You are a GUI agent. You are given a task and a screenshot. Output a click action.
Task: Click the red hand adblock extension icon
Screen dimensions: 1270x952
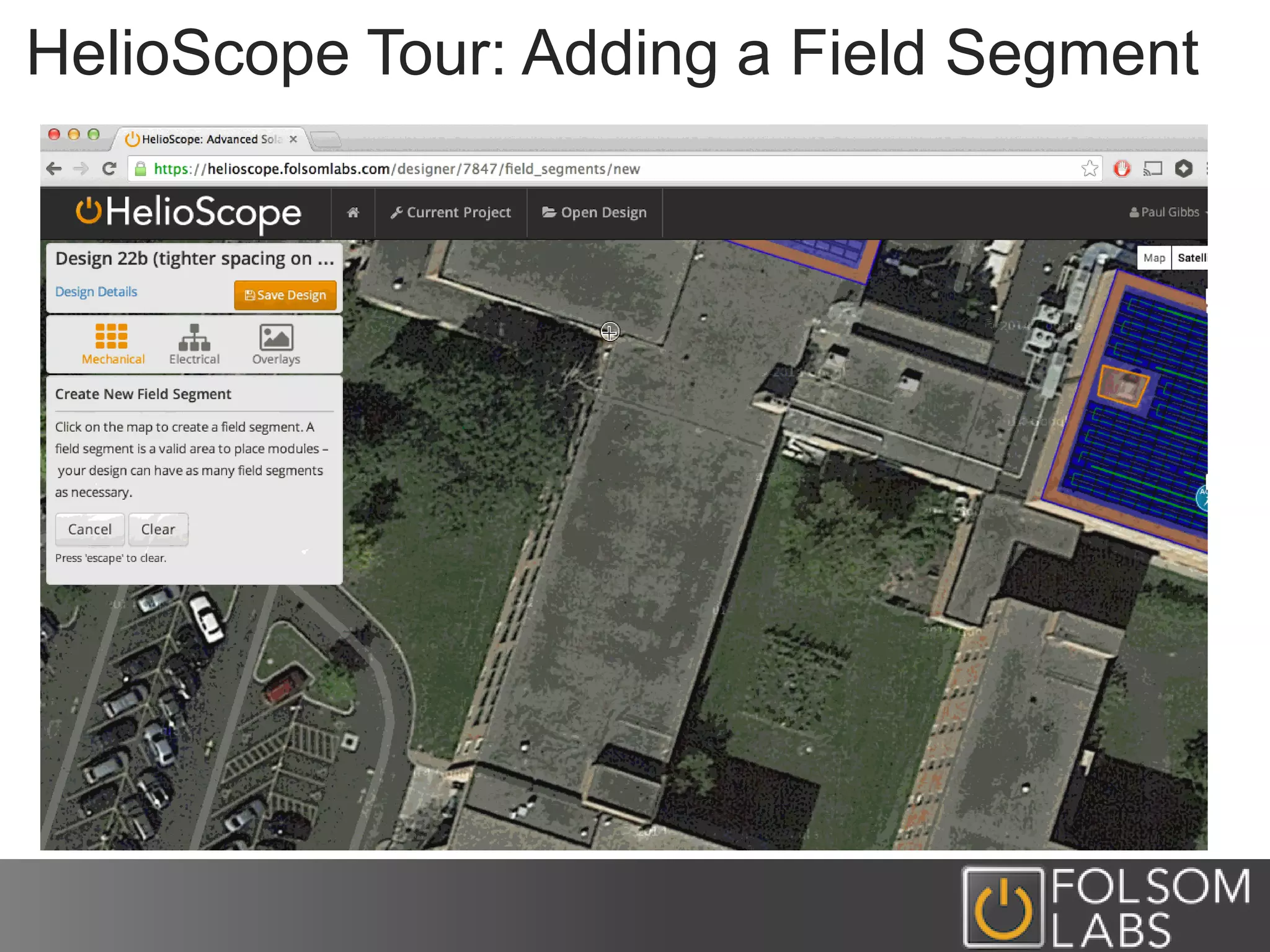click(x=1122, y=169)
